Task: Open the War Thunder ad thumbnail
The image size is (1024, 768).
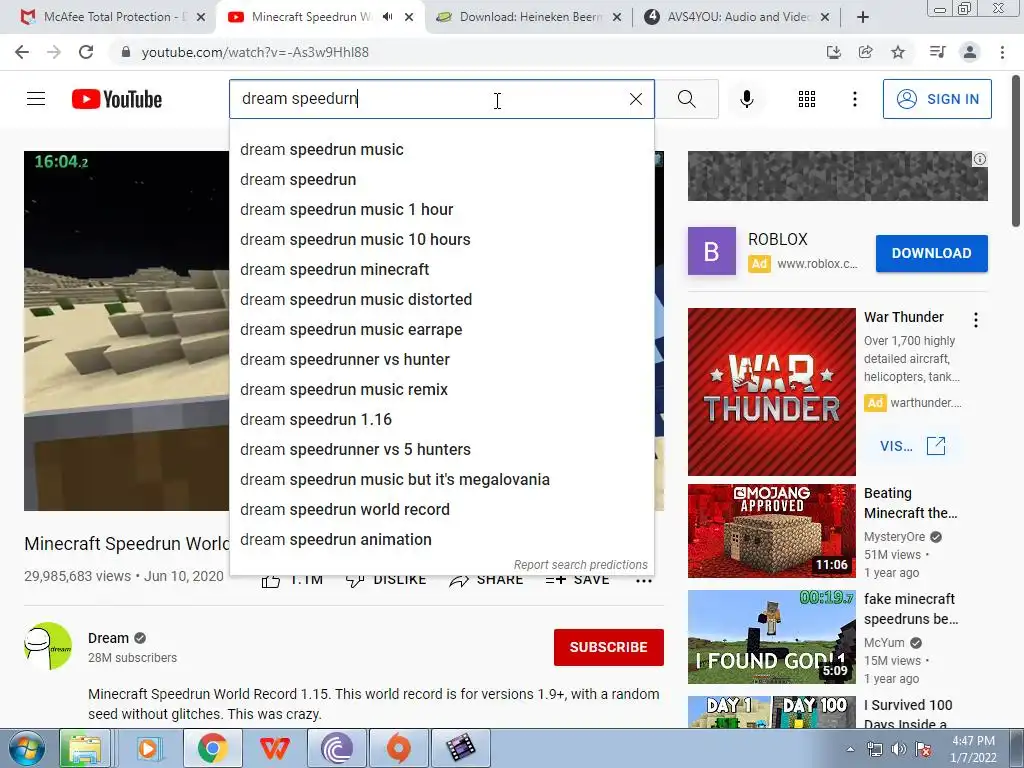Action: (x=771, y=392)
